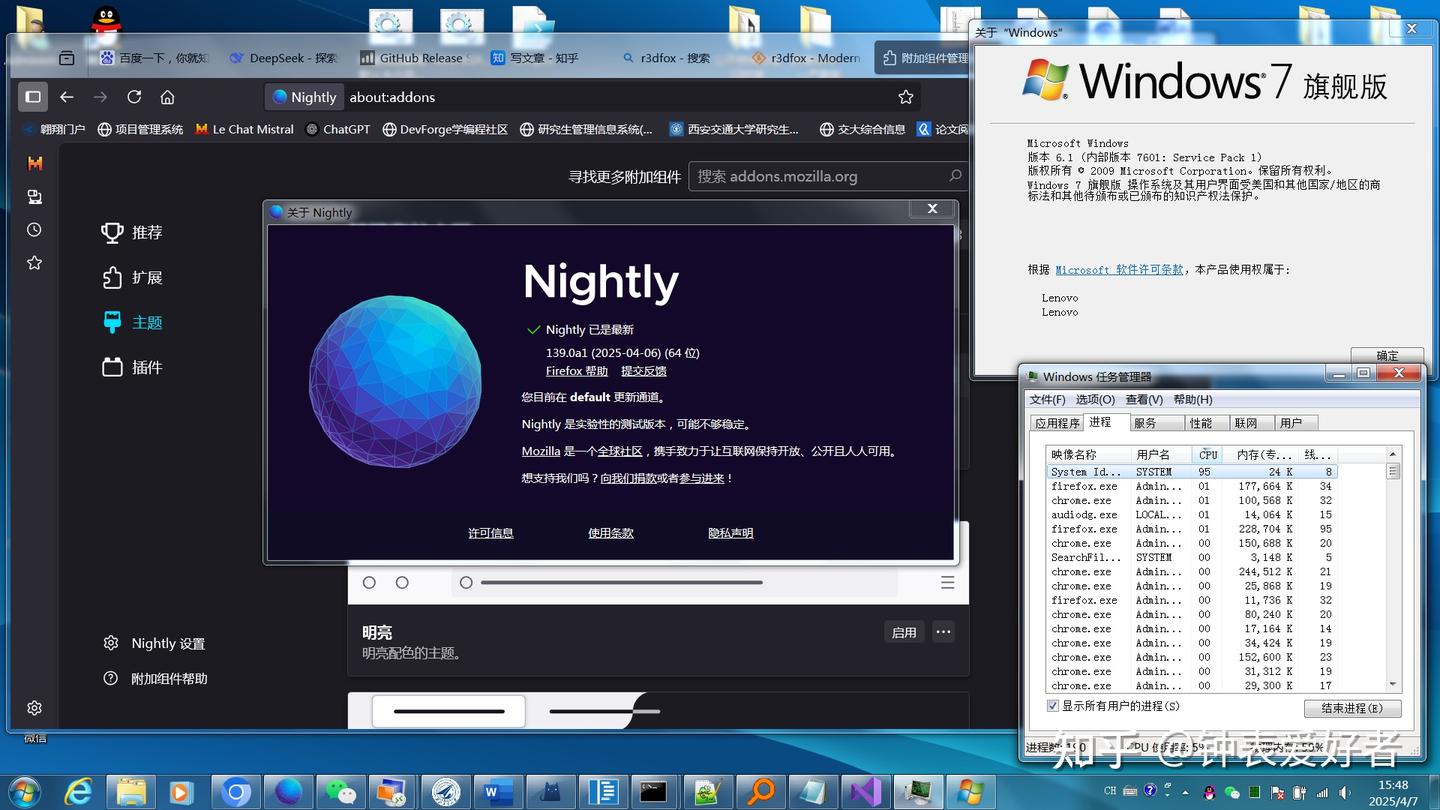Viewport: 1440px width, 810px height.
Task: Open the 查看(V) menu in Task Manager
Action: click(x=1143, y=399)
